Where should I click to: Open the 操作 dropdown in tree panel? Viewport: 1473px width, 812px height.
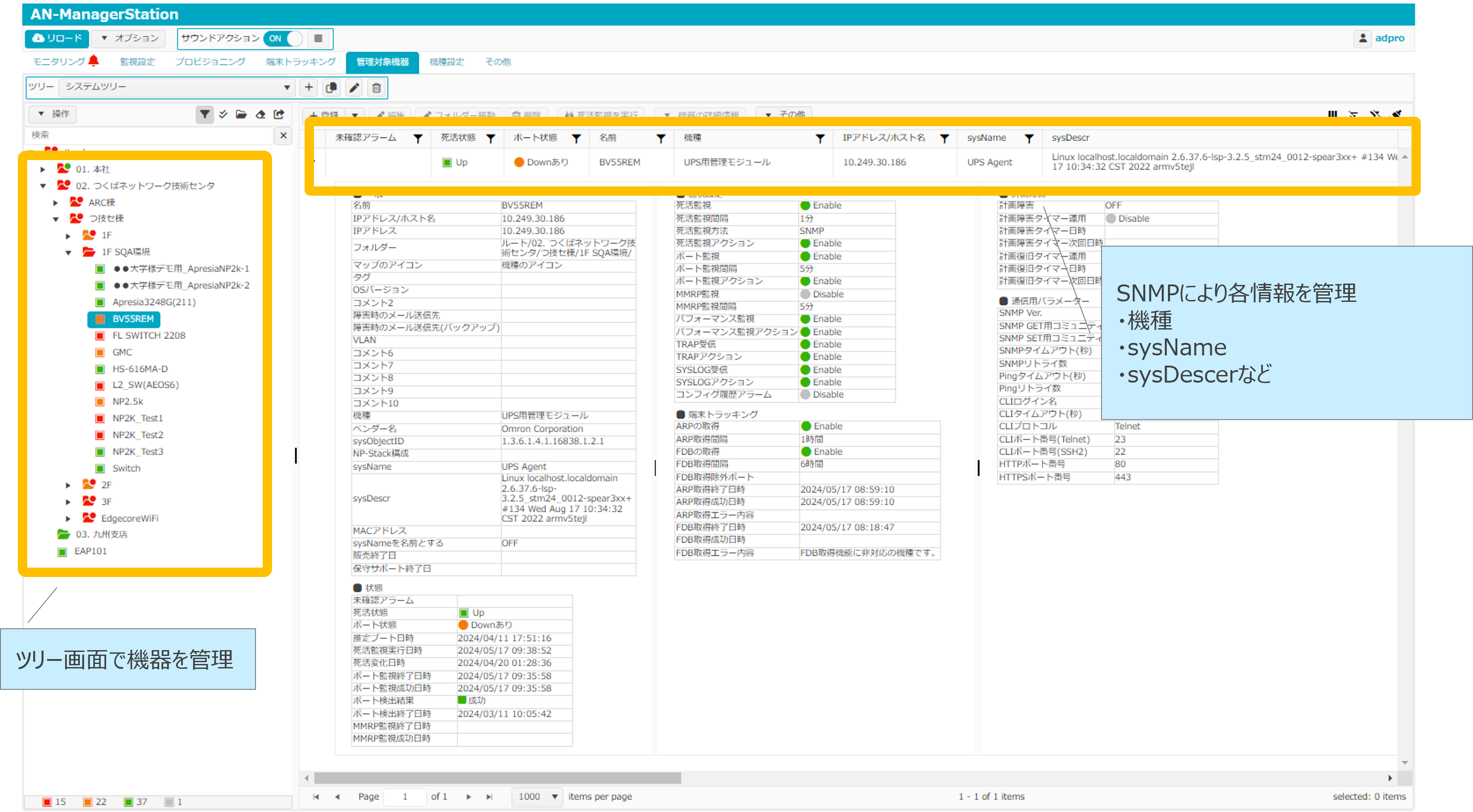tap(53, 114)
